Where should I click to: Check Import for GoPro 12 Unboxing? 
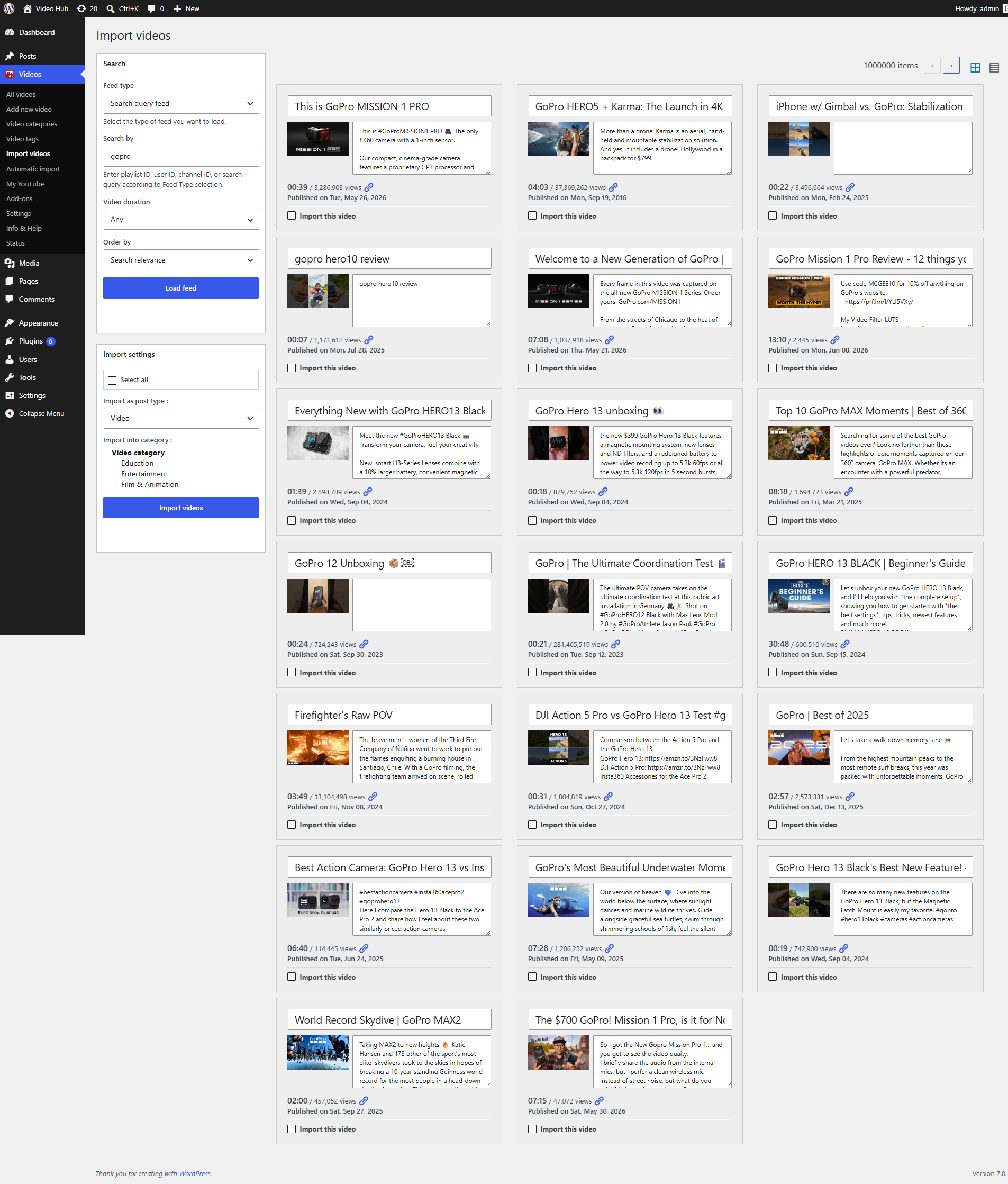pyautogui.click(x=292, y=673)
